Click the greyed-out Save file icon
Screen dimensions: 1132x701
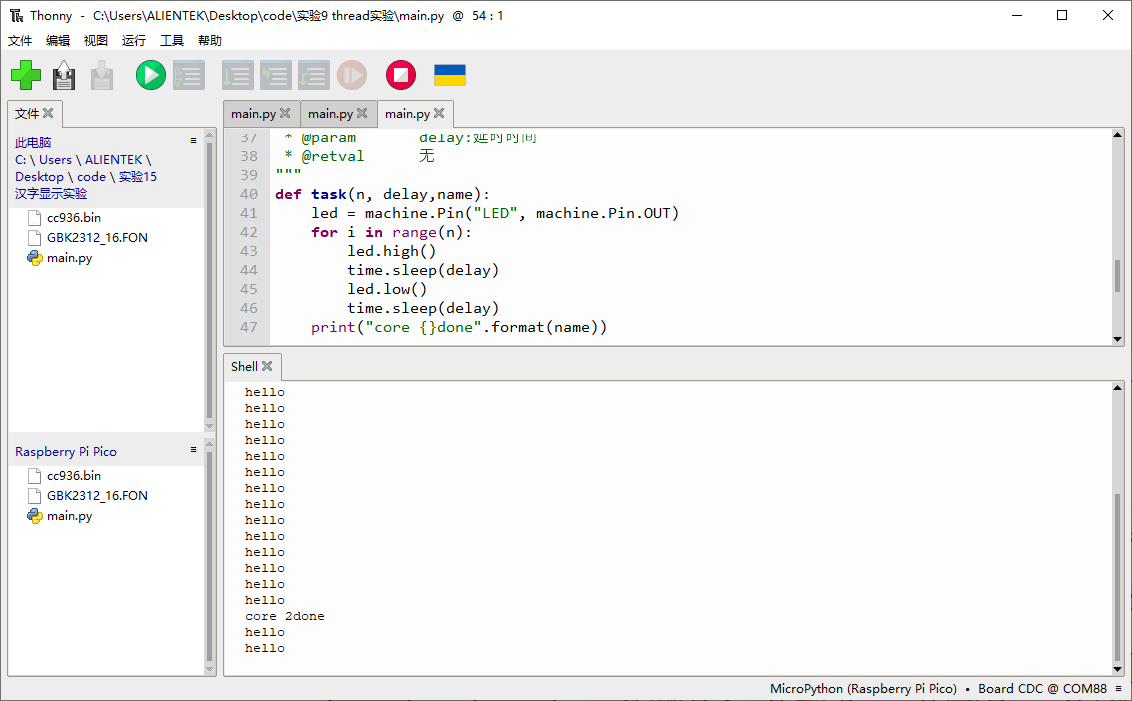(102, 75)
